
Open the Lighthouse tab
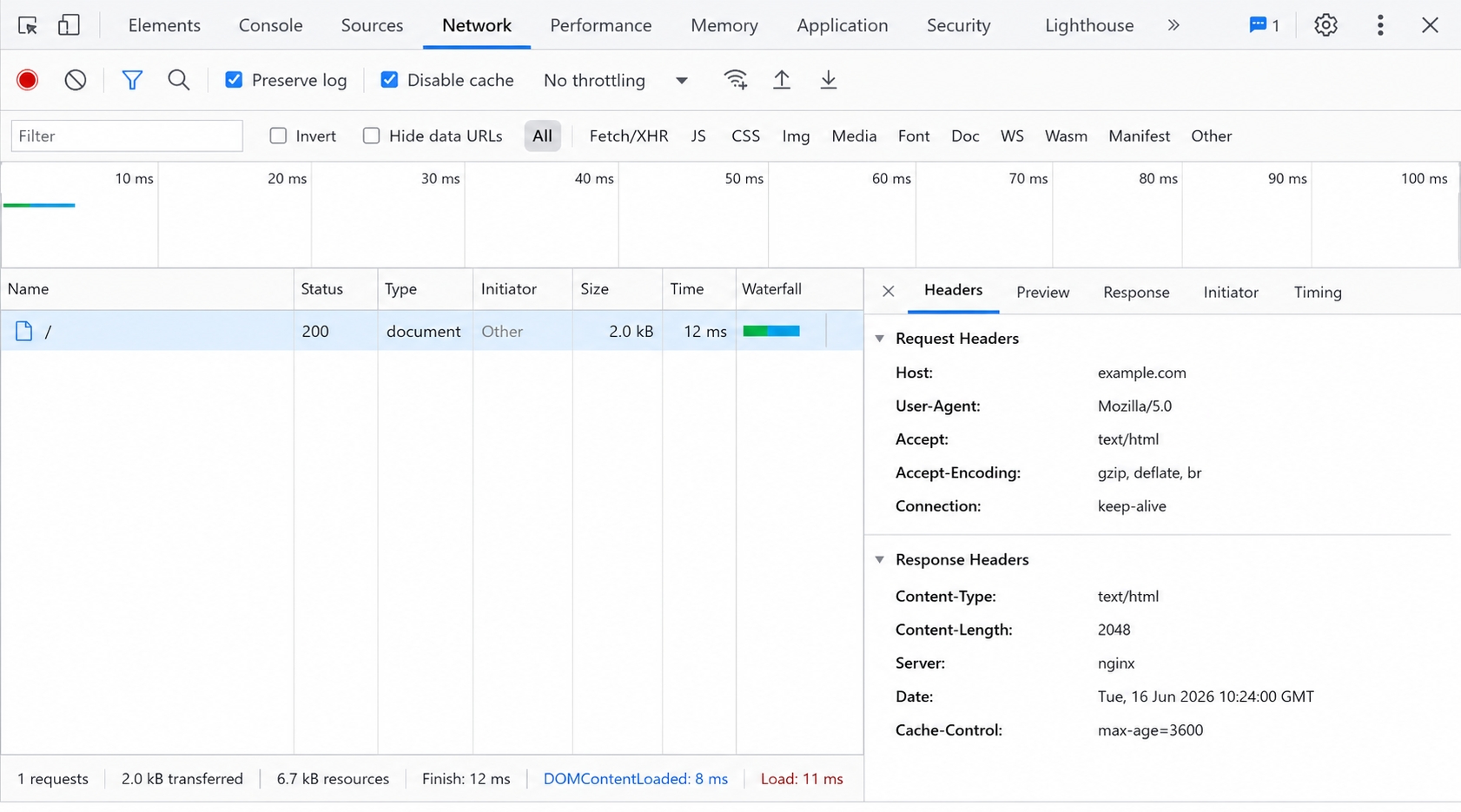1089,25
